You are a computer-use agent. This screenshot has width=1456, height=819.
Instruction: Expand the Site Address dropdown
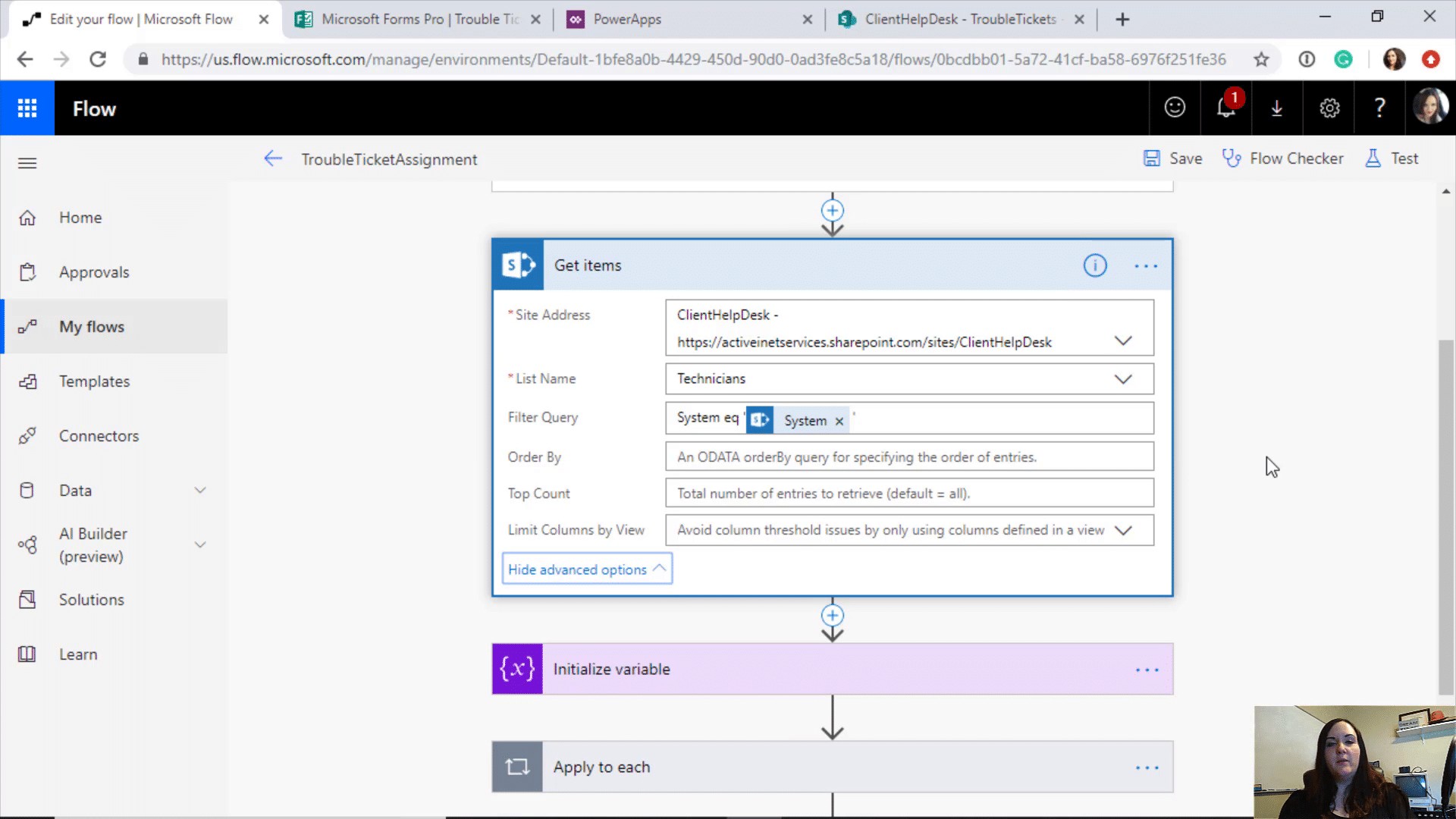tap(1123, 341)
